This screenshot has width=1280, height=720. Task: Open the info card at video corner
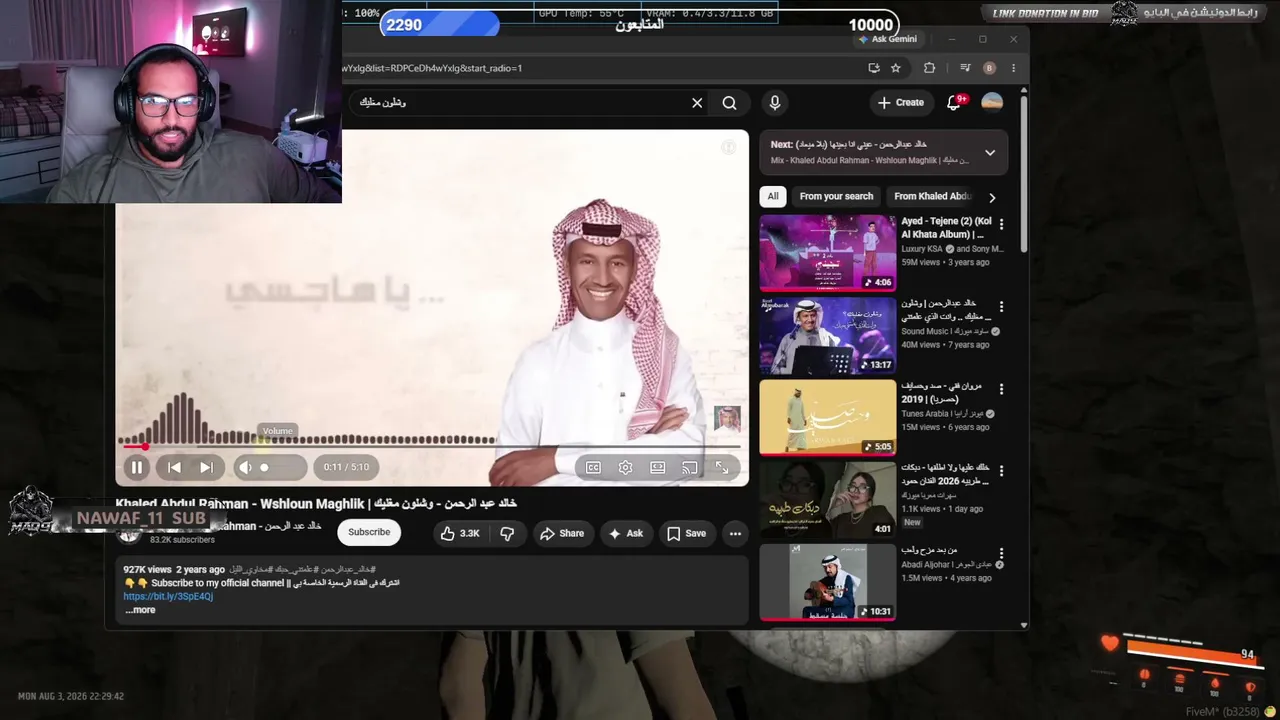[729, 148]
